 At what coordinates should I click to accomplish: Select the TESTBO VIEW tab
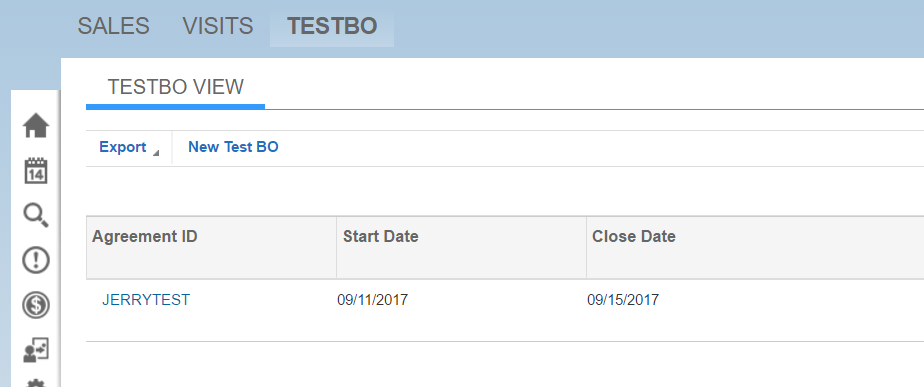coord(176,87)
